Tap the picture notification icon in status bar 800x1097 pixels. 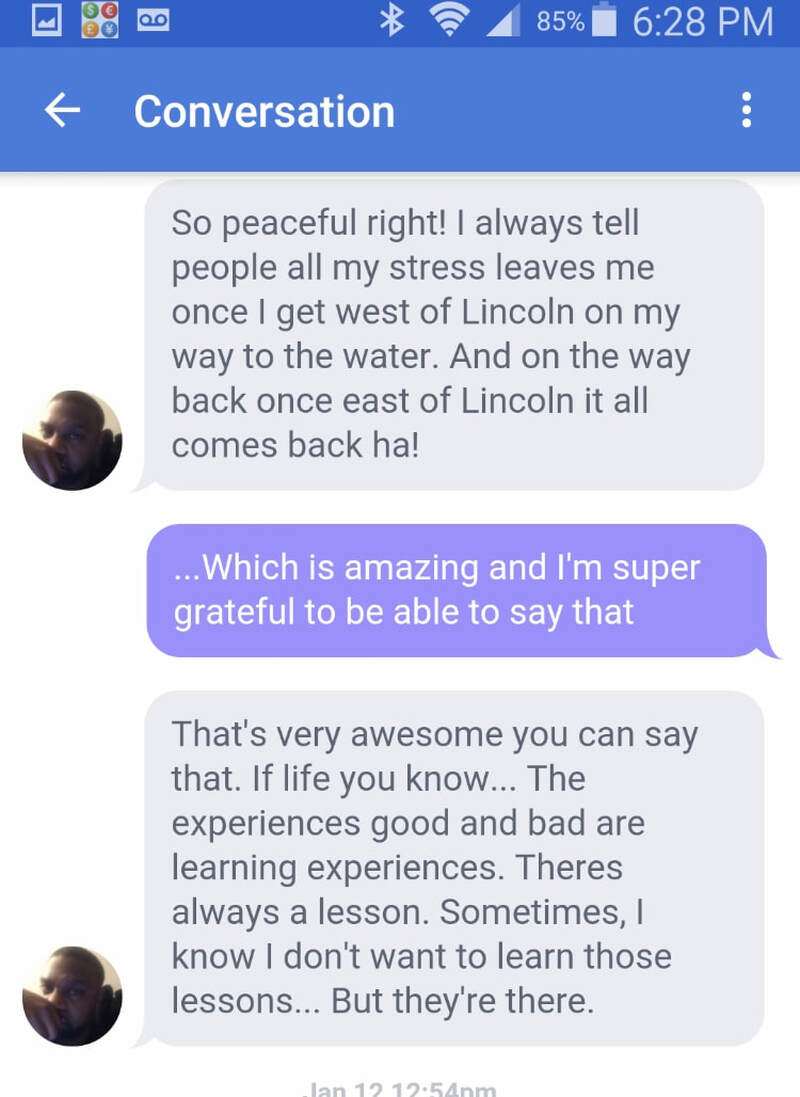(x=45, y=22)
